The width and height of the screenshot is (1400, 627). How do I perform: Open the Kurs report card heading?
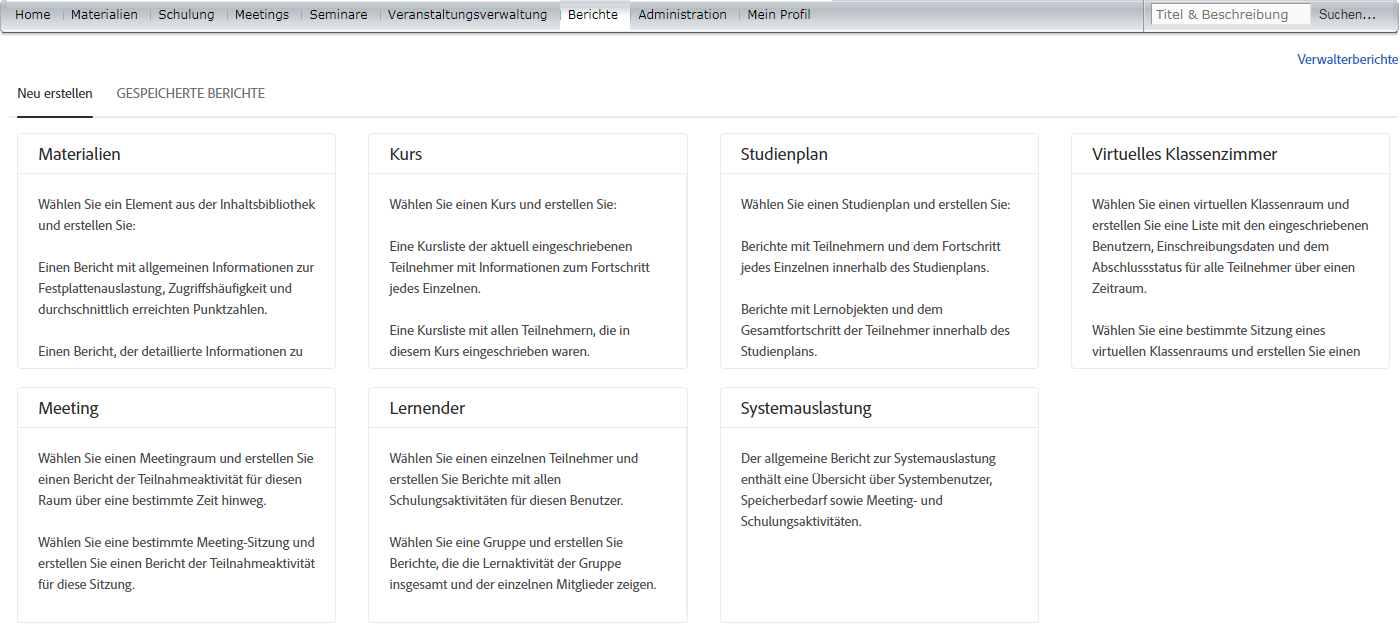coord(406,154)
